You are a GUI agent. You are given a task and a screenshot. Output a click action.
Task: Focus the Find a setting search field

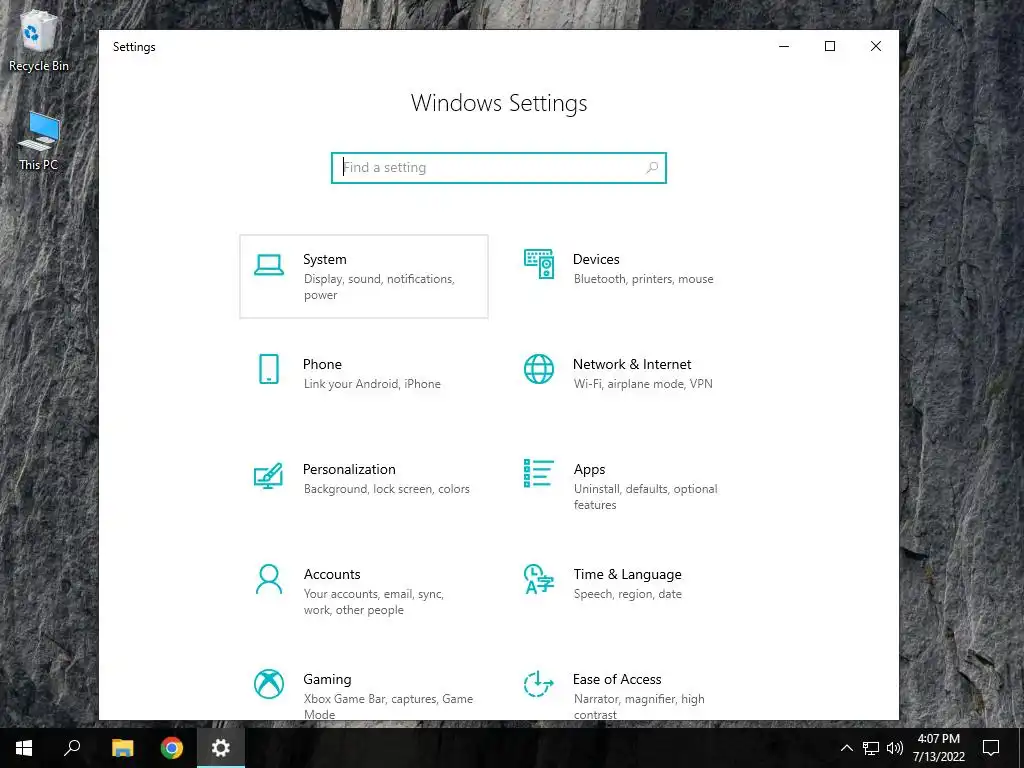499,168
